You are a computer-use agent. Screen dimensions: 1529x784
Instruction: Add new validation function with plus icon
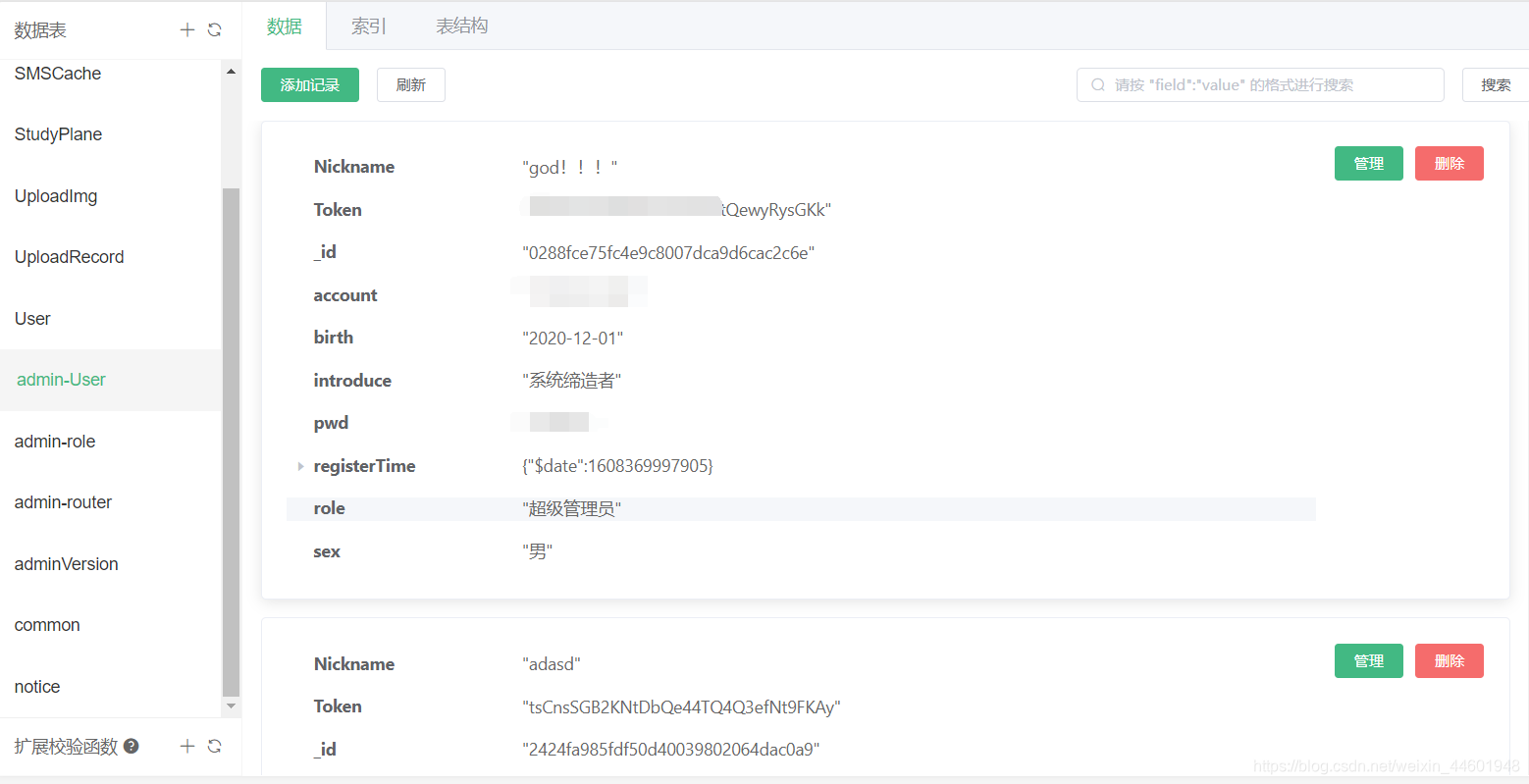pos(187,747)
